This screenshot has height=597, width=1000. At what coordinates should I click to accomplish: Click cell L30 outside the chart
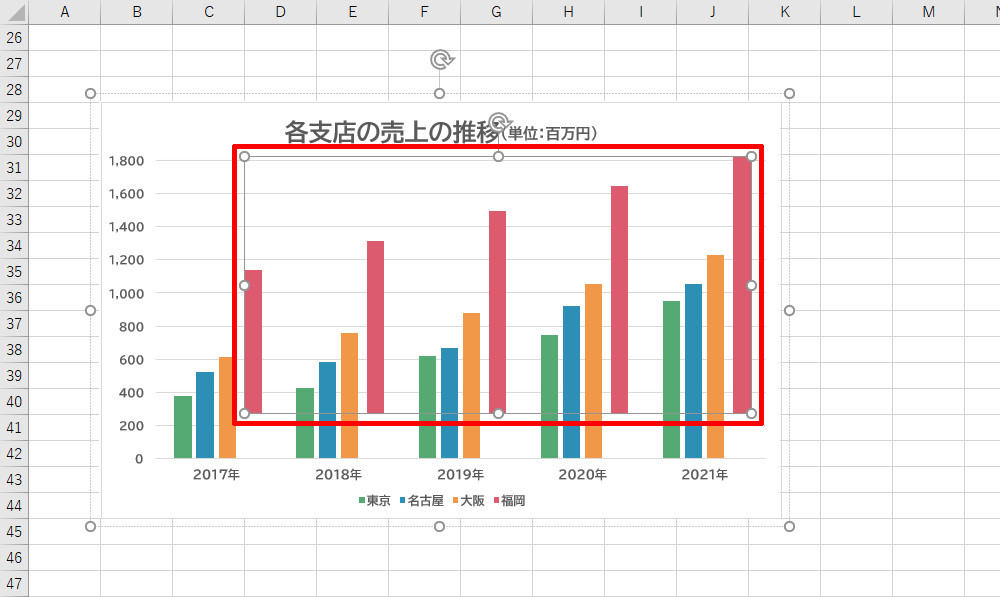[857, 142]
